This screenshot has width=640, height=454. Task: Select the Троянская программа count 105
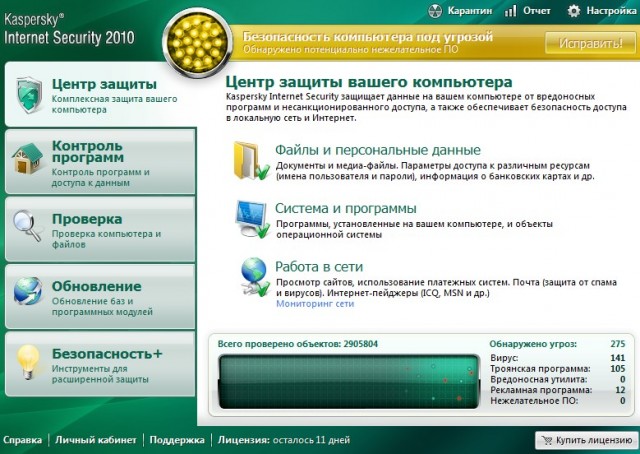point(618,369)
